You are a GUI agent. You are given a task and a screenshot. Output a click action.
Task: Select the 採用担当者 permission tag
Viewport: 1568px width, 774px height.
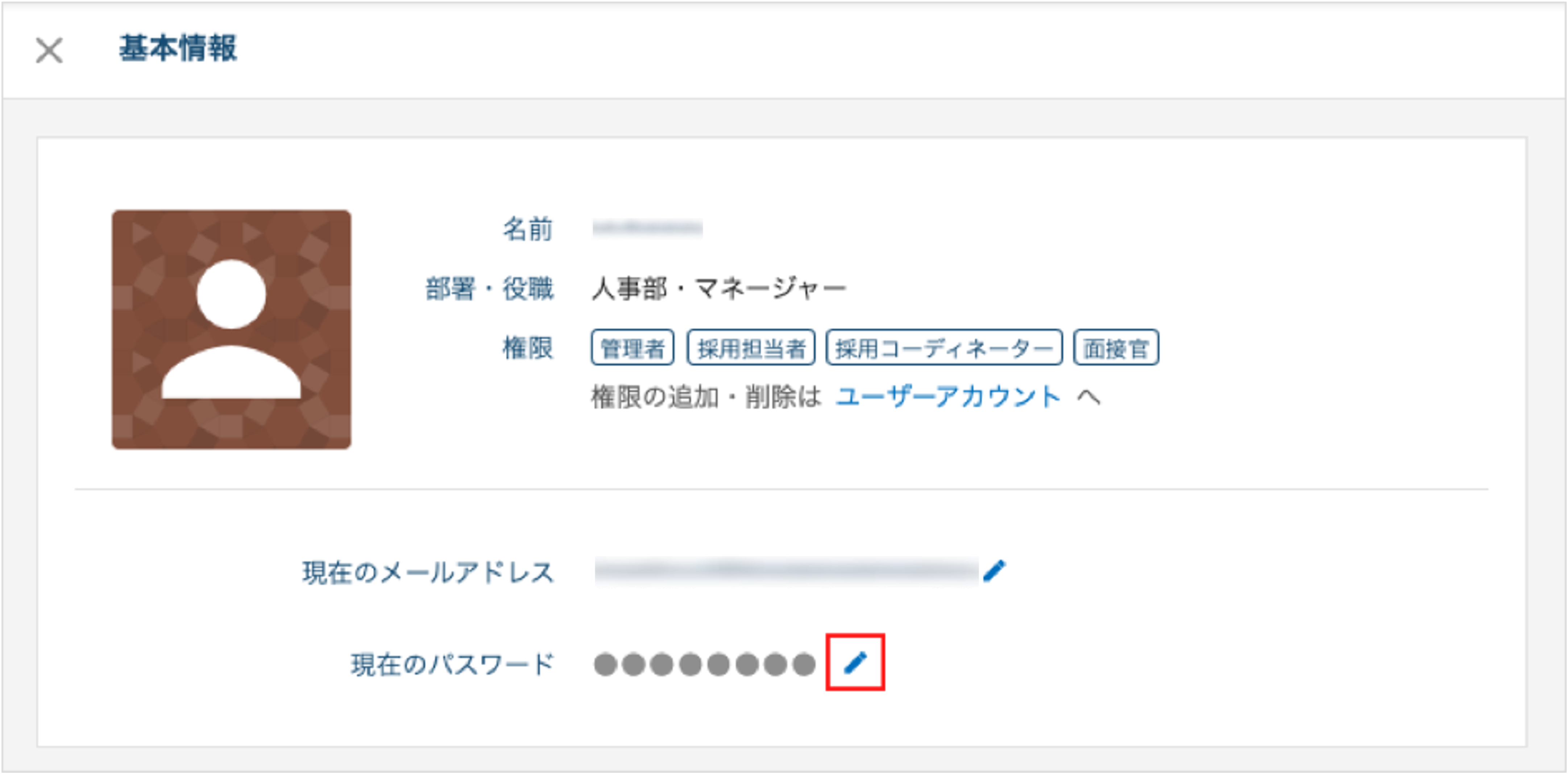(x=751, y=348)
